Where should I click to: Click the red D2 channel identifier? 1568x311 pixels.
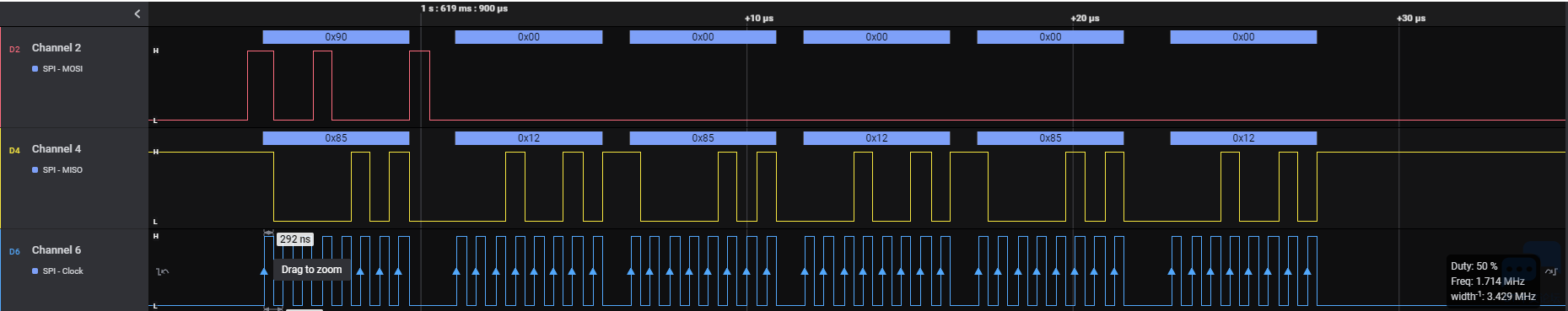click(14, 50)
